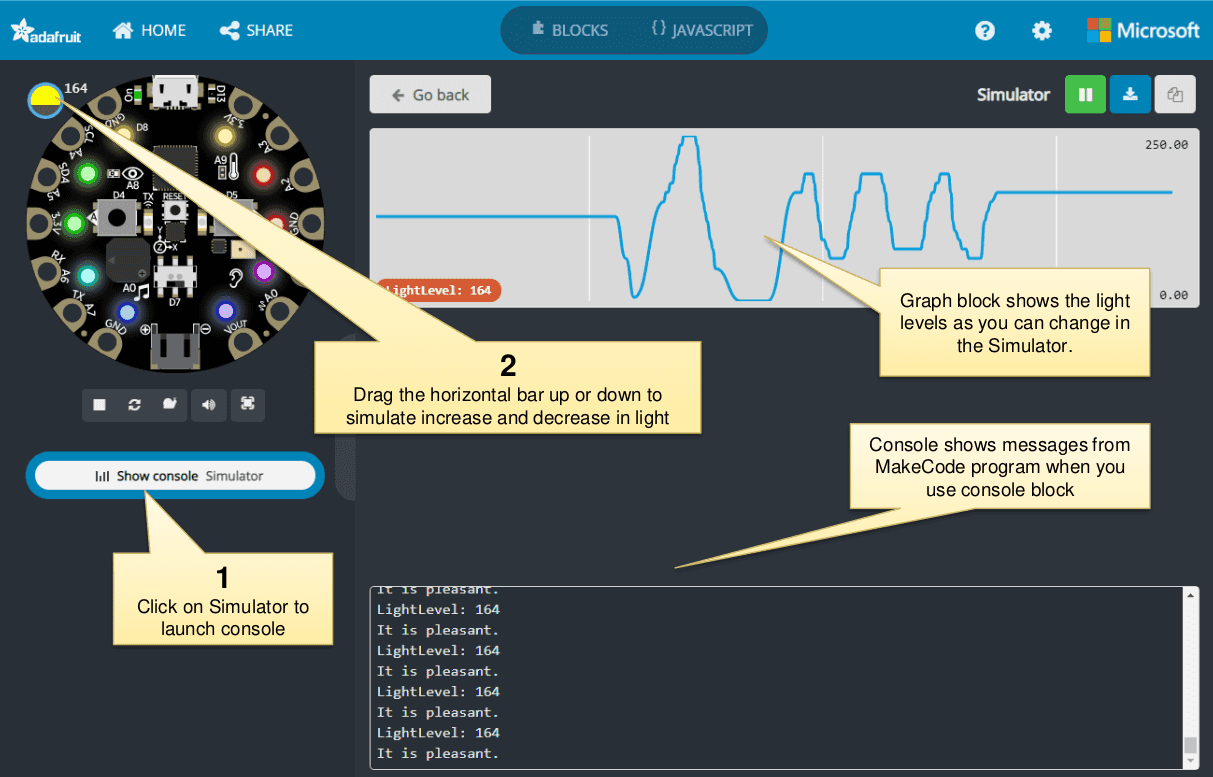The image size is (1213, 777).
Task: Open the Help menu question mark
Action: click(x=985, y=31)
